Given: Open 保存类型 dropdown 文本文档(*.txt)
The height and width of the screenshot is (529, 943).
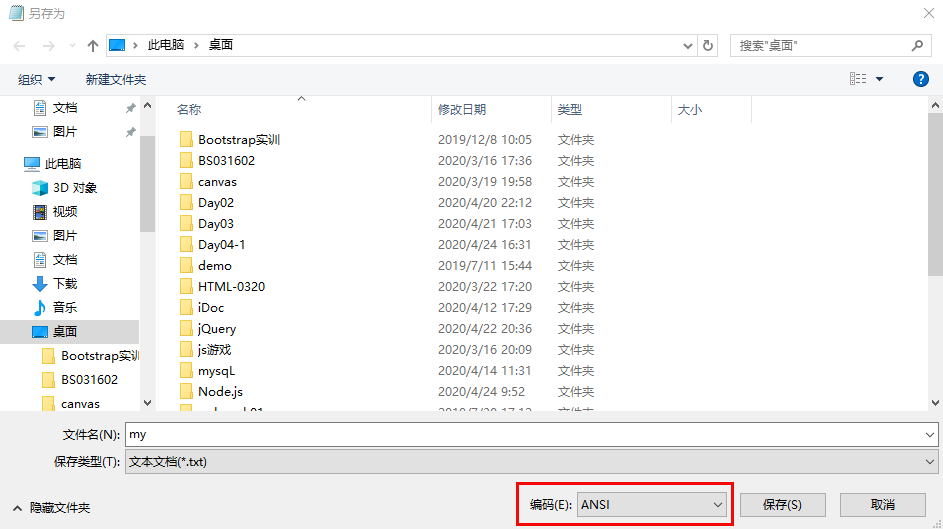Looking at the screenshot, I should tap(532, 462).
